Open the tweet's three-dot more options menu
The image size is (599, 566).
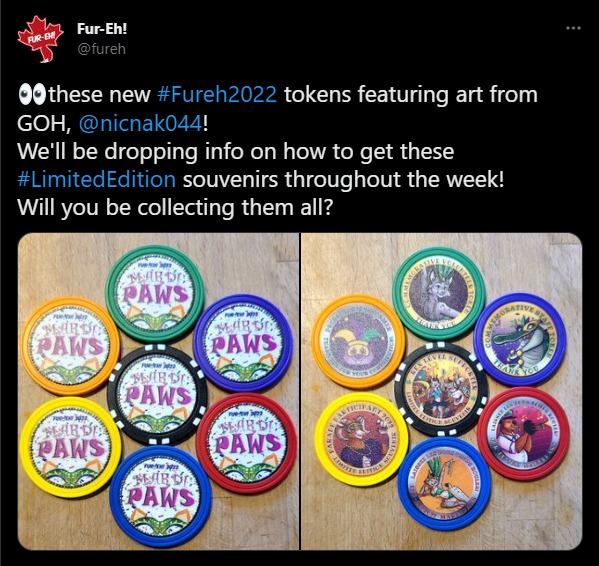click(573, 28)
